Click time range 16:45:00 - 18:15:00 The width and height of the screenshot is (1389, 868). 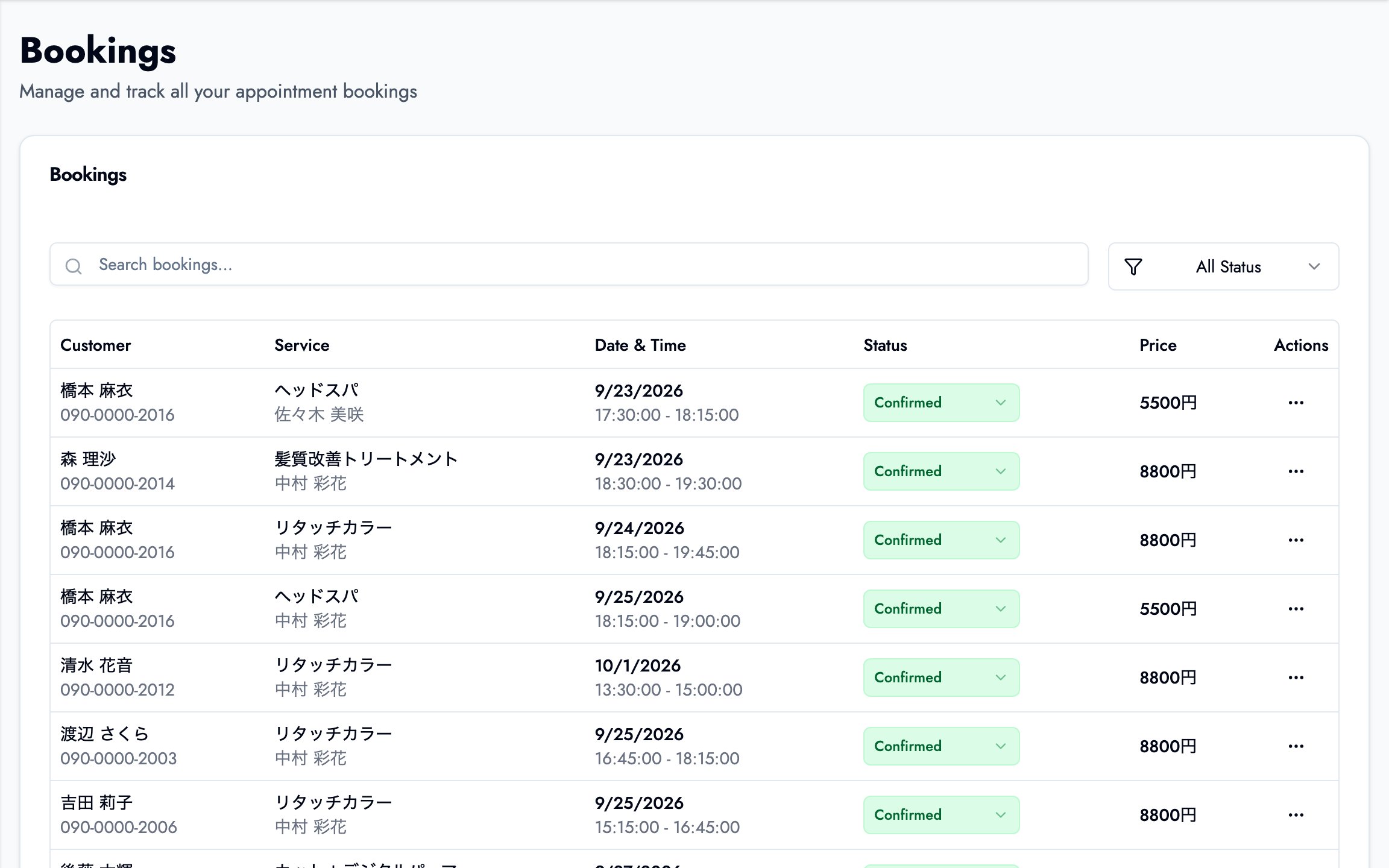coord(667,758)
